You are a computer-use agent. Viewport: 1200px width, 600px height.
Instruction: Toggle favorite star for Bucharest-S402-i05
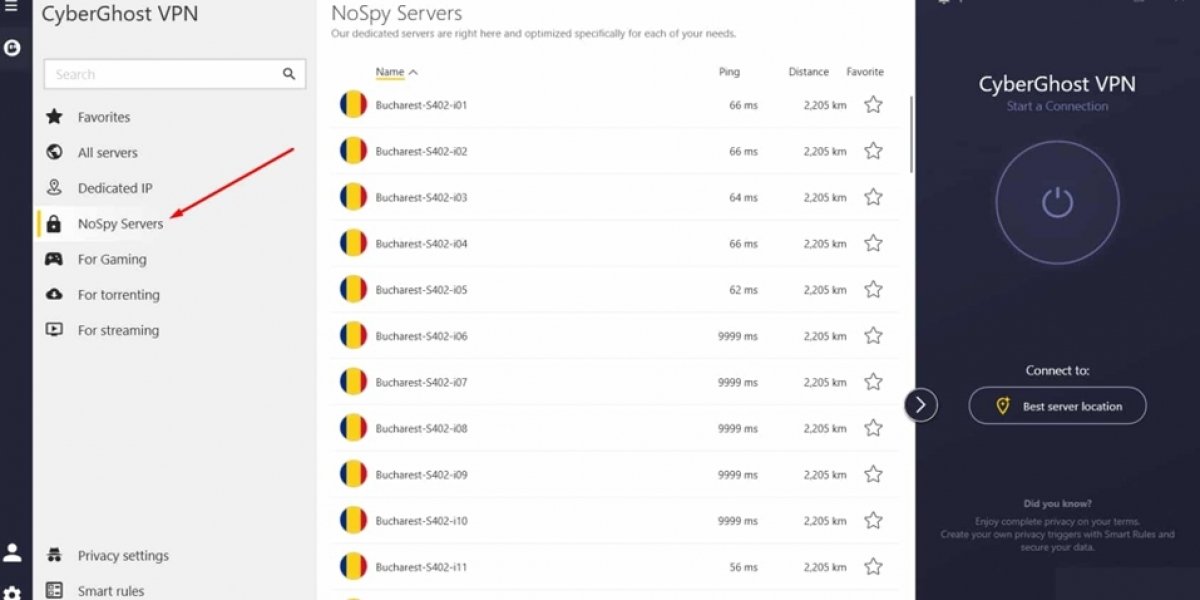(x=873, y=290)
